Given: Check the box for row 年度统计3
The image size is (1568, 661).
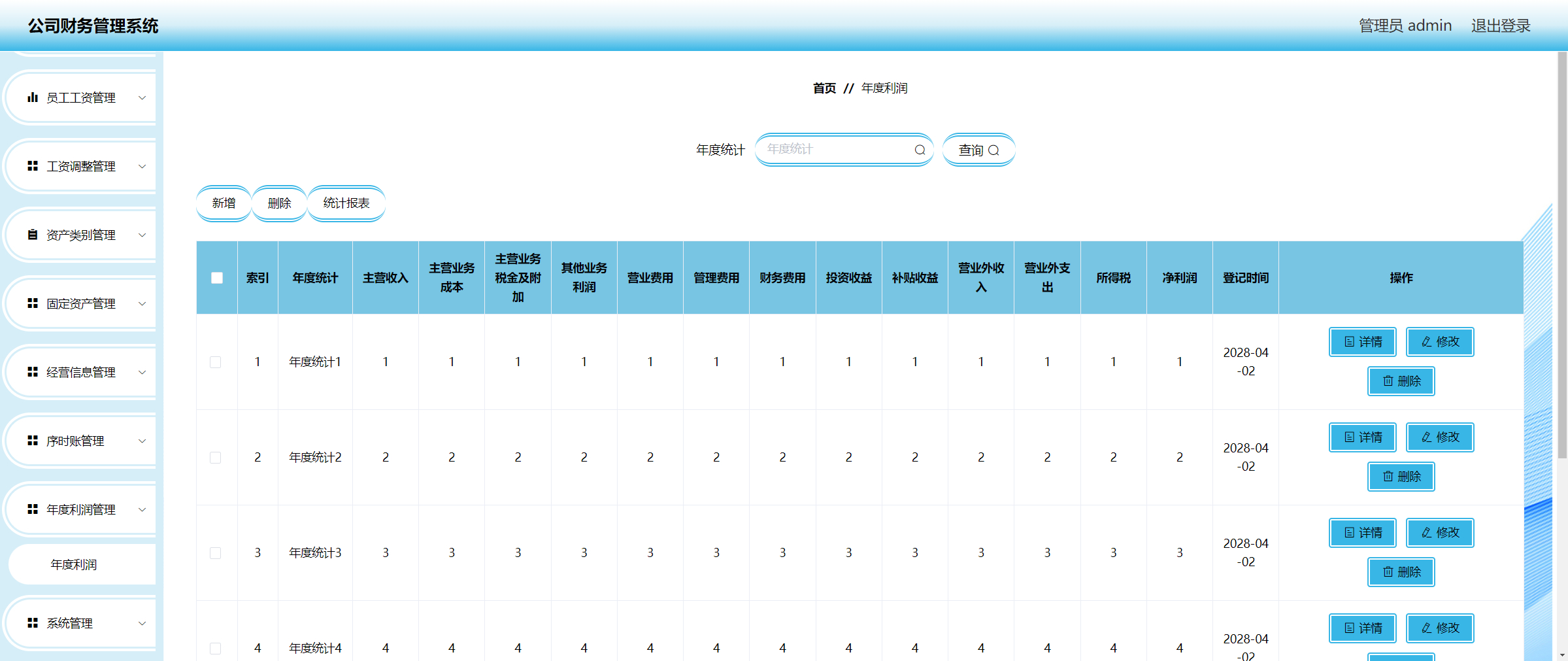Looking at the screenshot, I should coord(216,553).
